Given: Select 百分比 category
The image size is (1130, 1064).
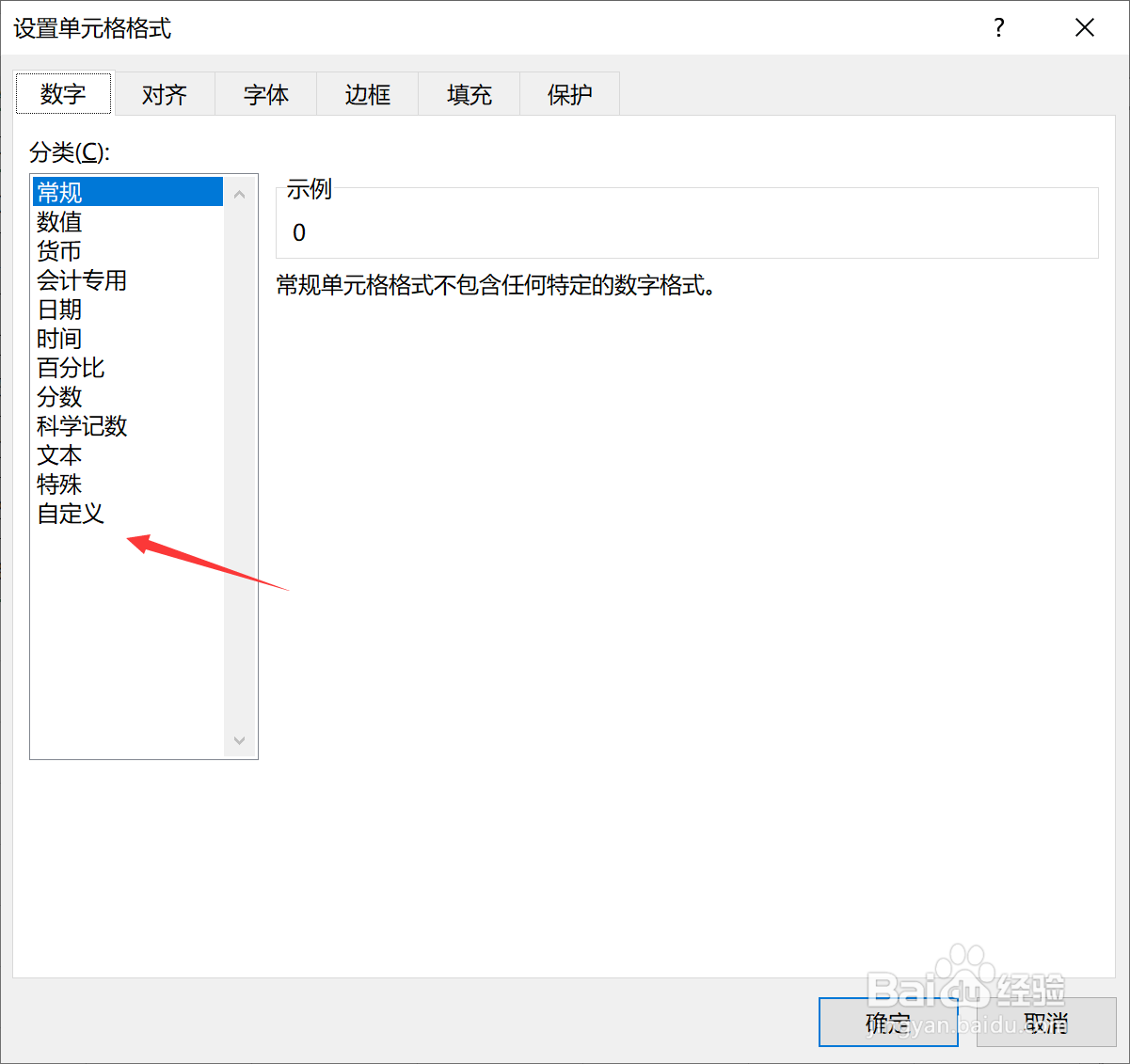Looking at the screenshot, I should (x=128, y=368).
